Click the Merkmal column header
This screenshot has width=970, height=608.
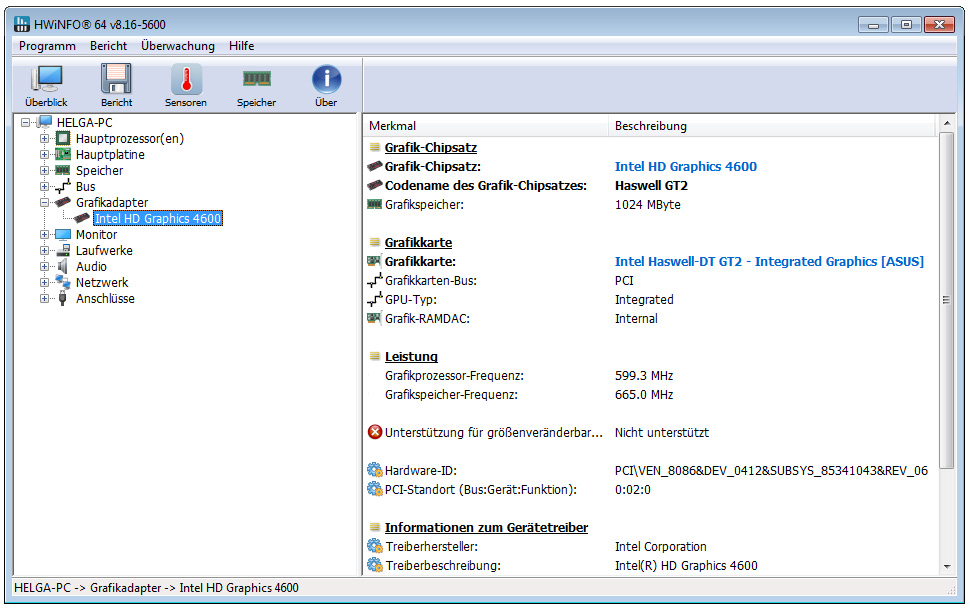coord(392,126)
